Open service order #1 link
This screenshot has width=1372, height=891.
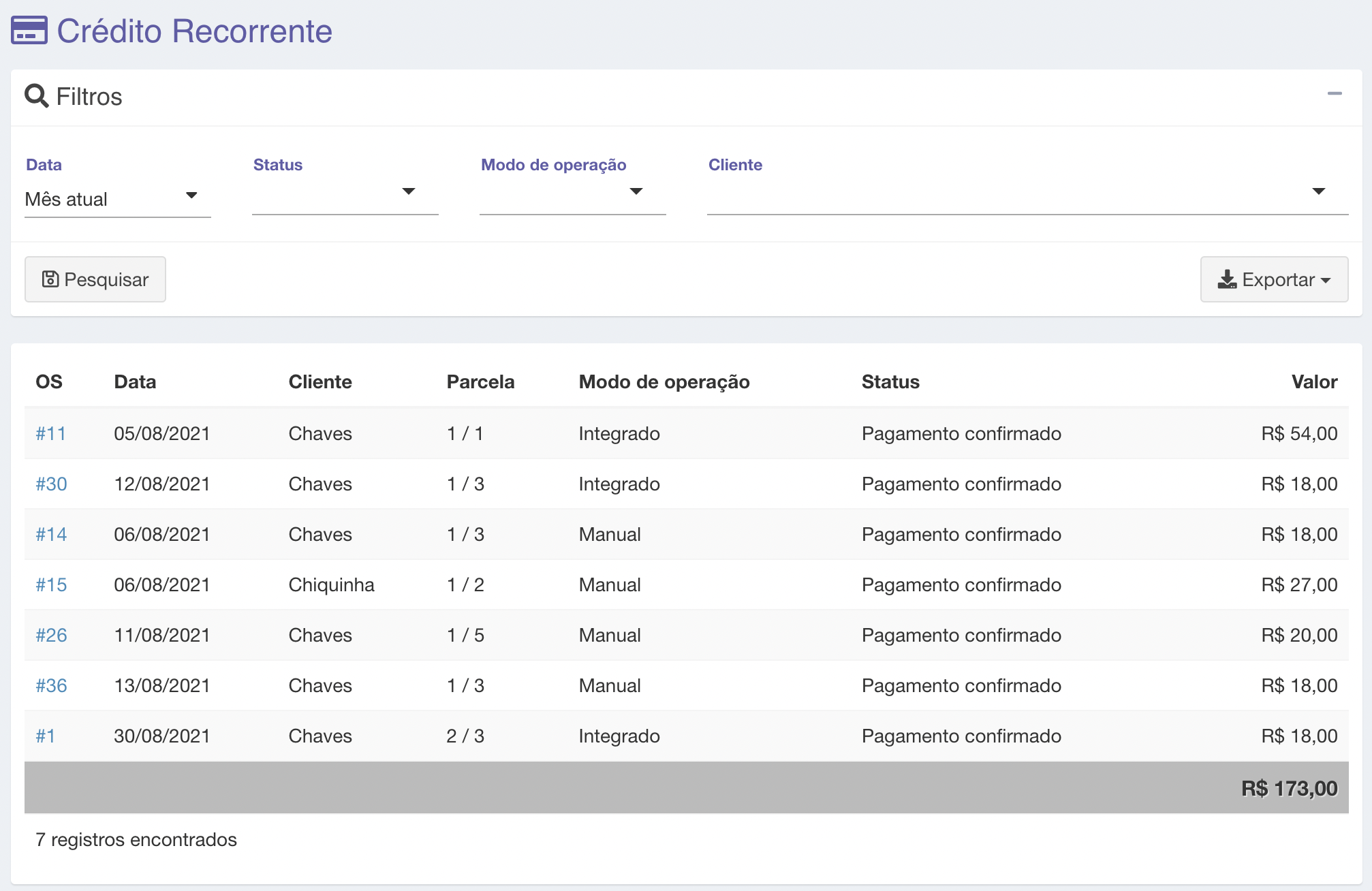point(45,736)
